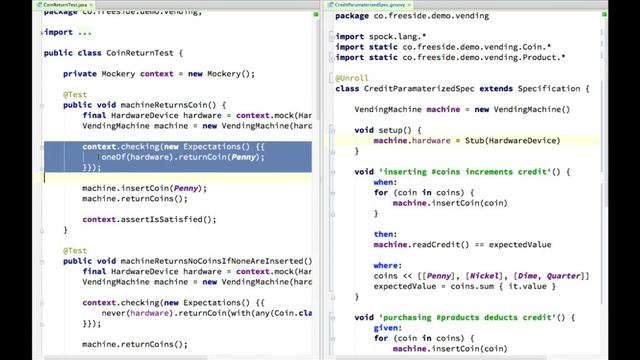
Task: Click 'import static co.freeside.demo.vending.Coin.*' line
Action: pyautogui.click(x=443, y=47)
